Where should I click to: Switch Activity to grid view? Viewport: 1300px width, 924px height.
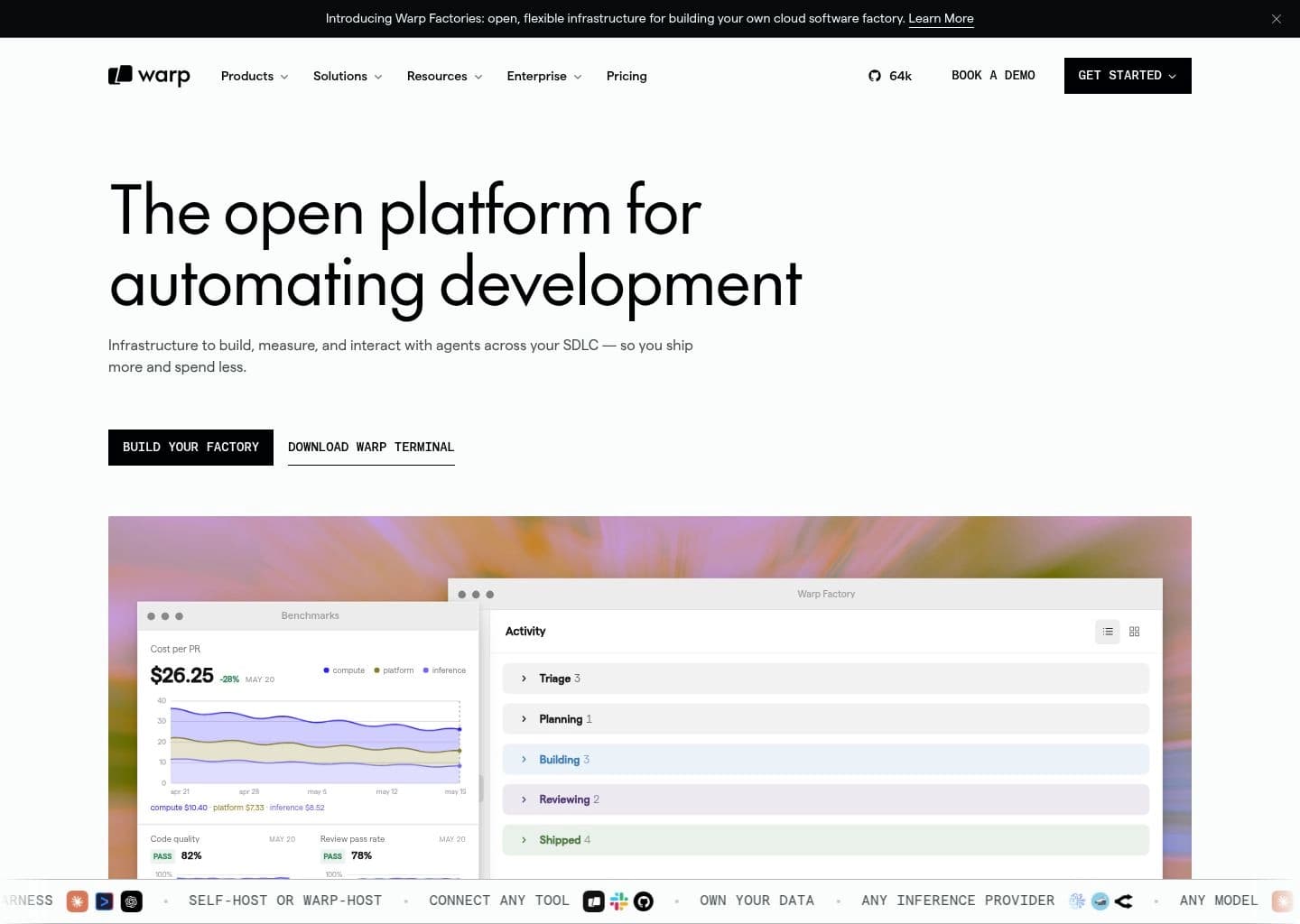tap(1135, 632)
